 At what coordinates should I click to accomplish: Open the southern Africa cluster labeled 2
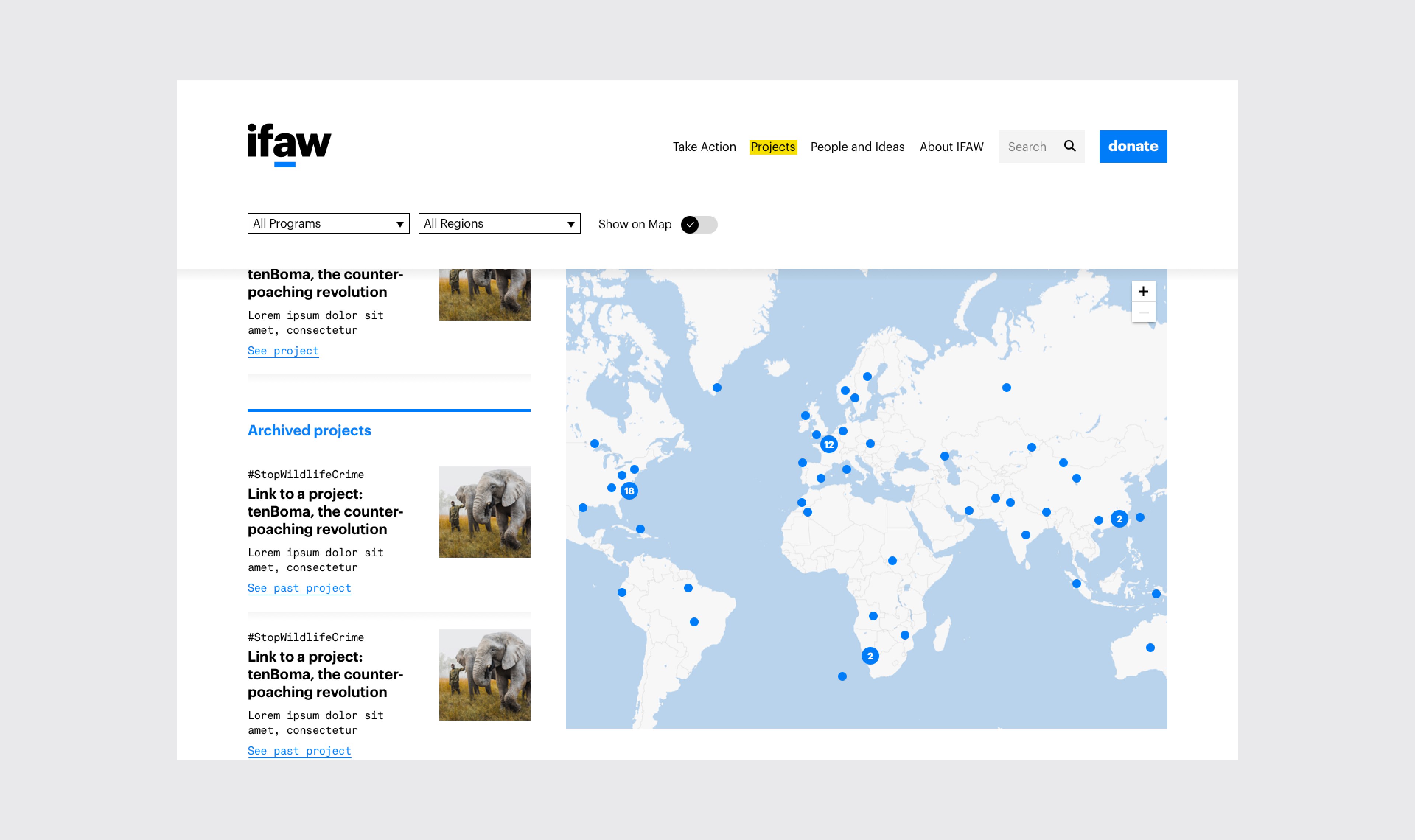pos(870,656)
